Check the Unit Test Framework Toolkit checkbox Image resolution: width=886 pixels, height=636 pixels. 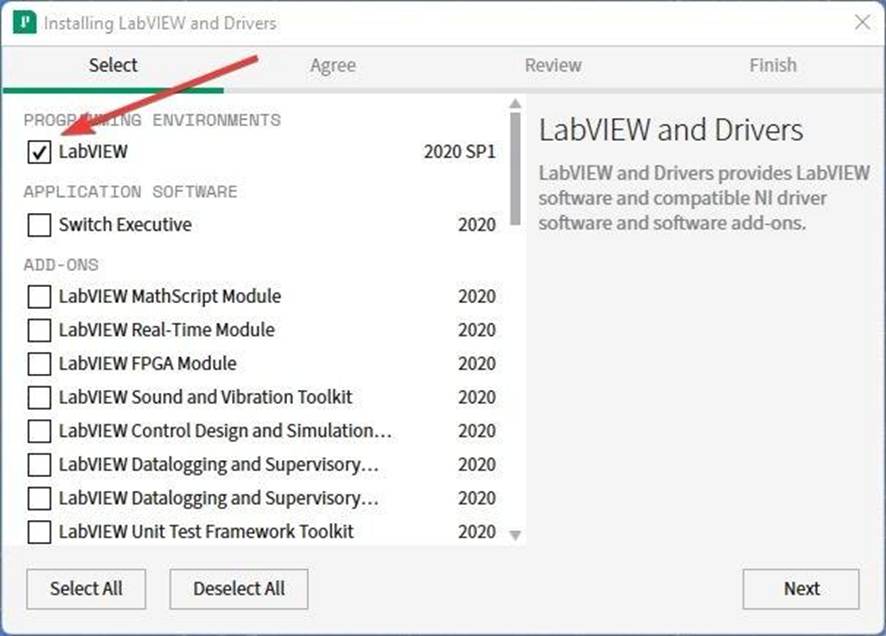[39, 532]
